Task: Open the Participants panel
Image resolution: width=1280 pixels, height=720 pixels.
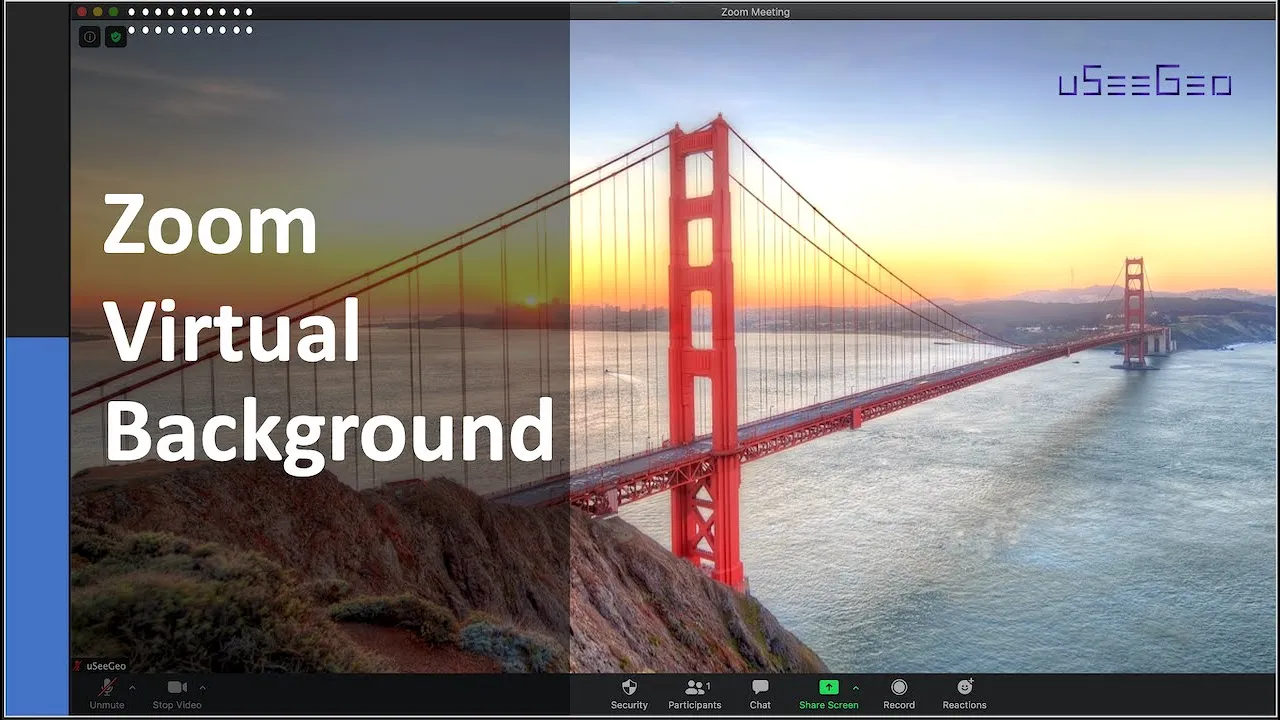Action: click(695, 694)
